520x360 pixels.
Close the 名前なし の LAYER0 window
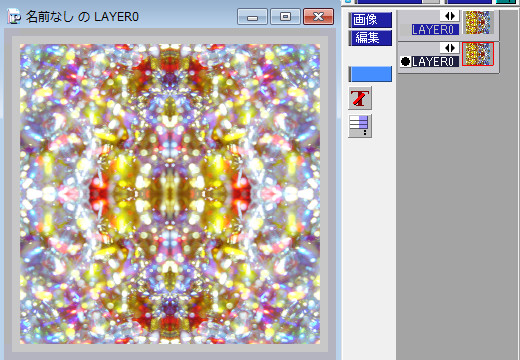[318, 17]
